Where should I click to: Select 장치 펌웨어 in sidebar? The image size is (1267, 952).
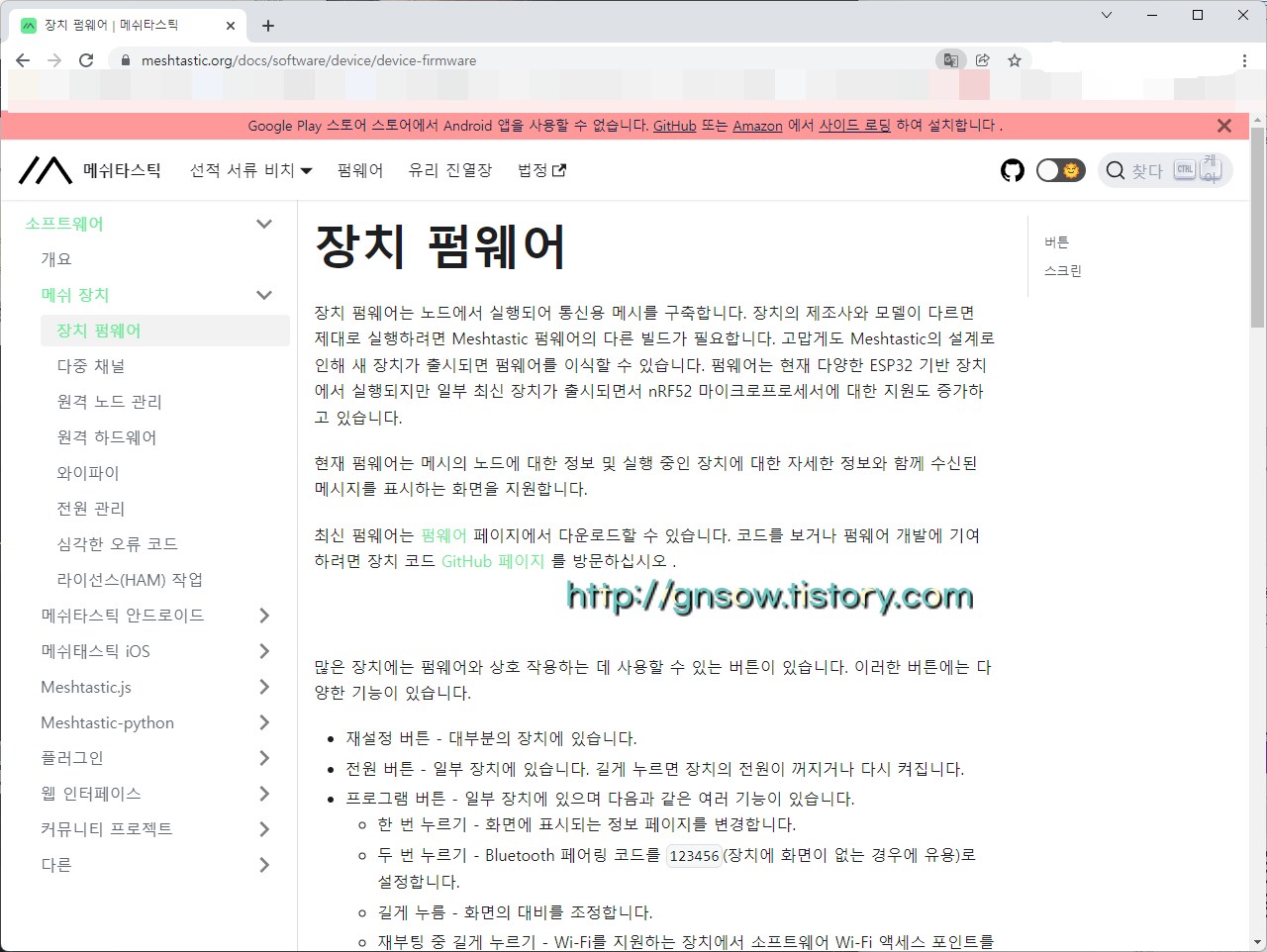point(164,331)
